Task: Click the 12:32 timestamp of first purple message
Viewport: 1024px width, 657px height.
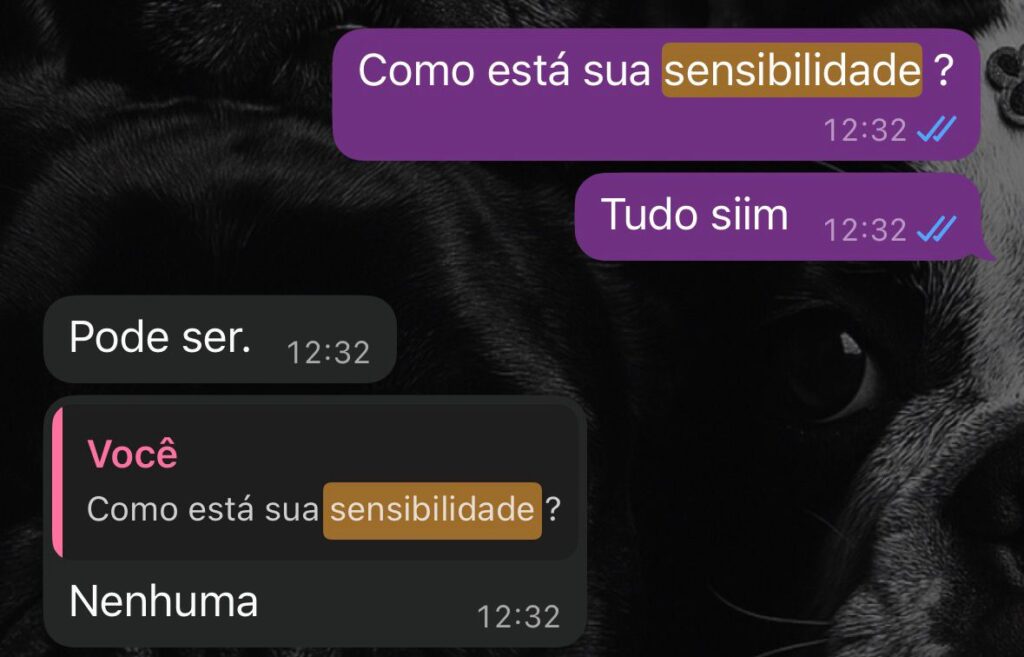Action: tap(865, 130)
